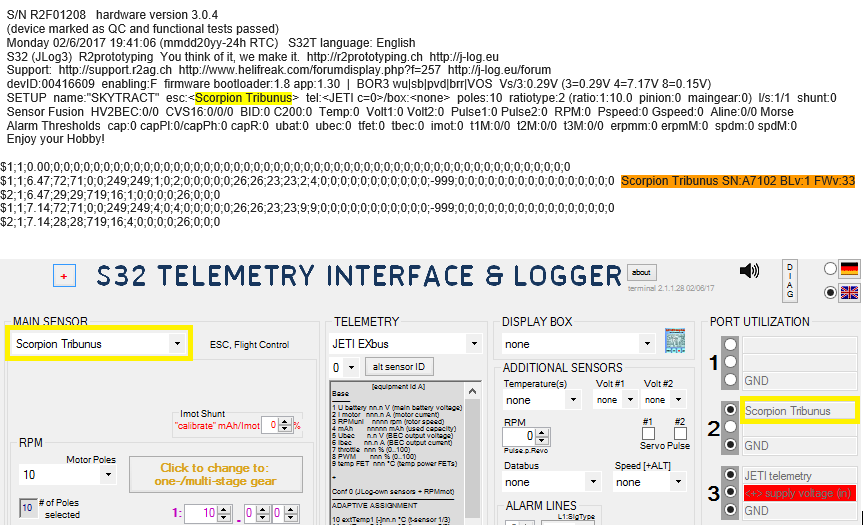Click the about button
The height and width of the screenshot is (531, 867).
641,272
